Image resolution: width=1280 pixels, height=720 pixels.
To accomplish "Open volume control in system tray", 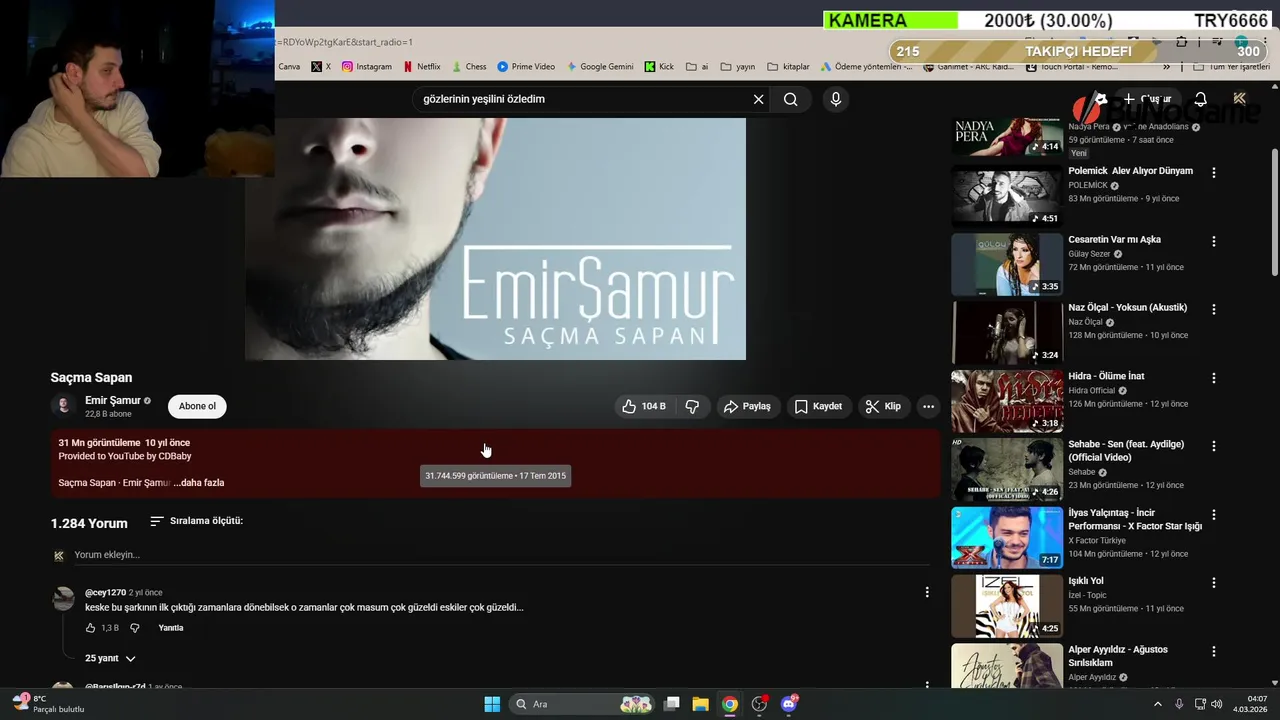I will [x=1217, y=704].
